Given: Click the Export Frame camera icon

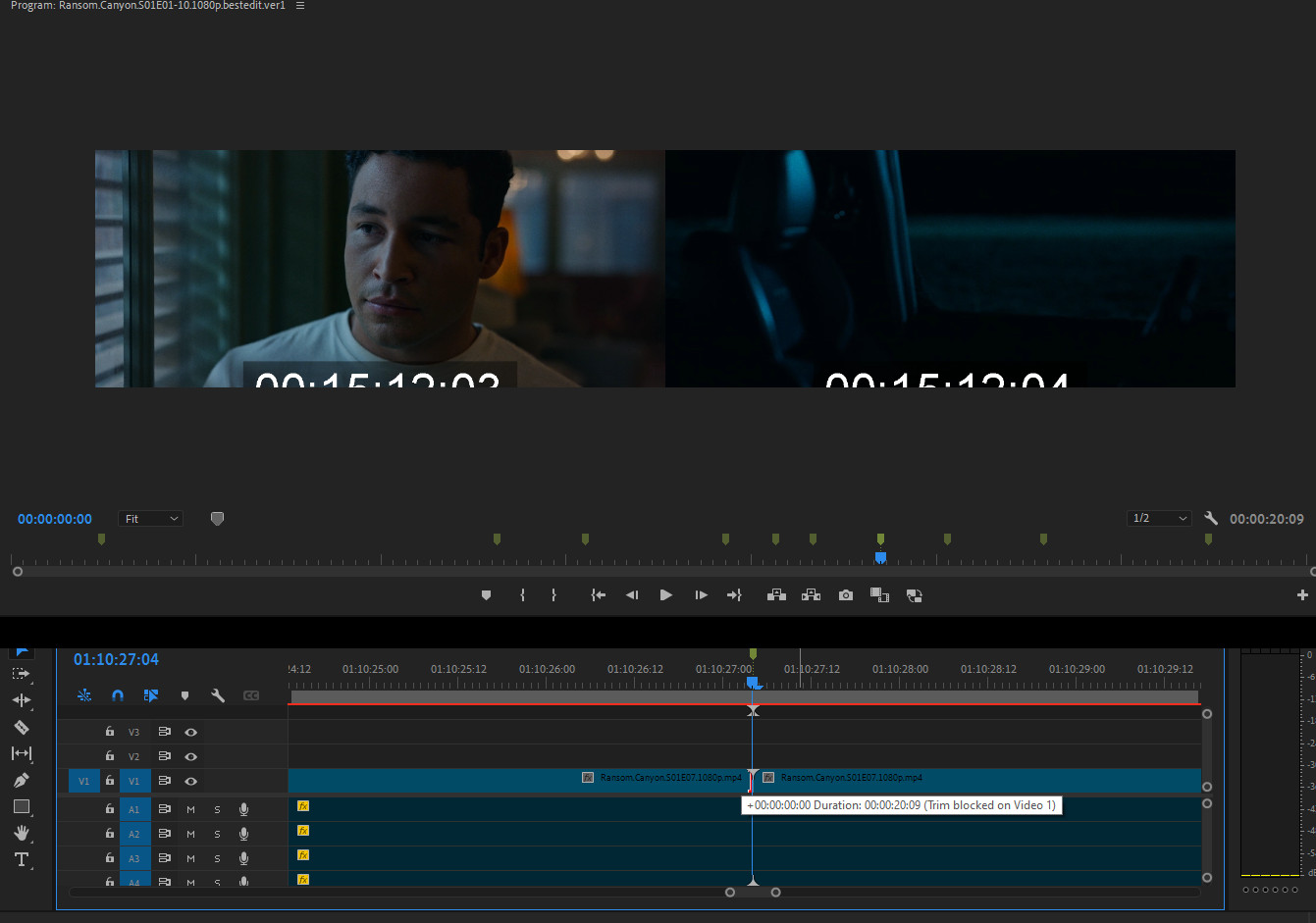Looking at the screenshot, I should click(x=845, y=595).
